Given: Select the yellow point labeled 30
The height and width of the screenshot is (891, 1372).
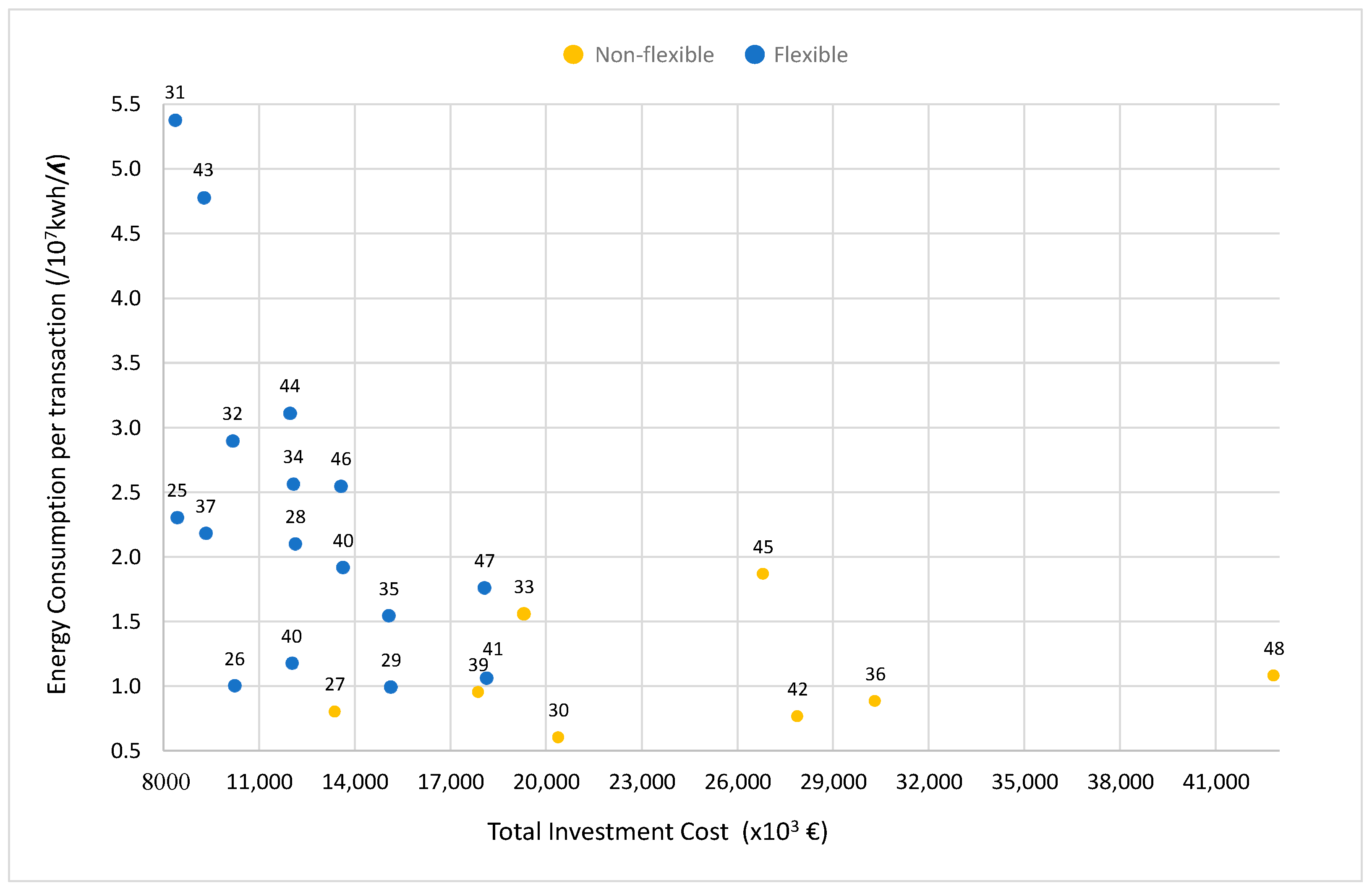Looking at the screenshot, I should click(x=558, y=737).
